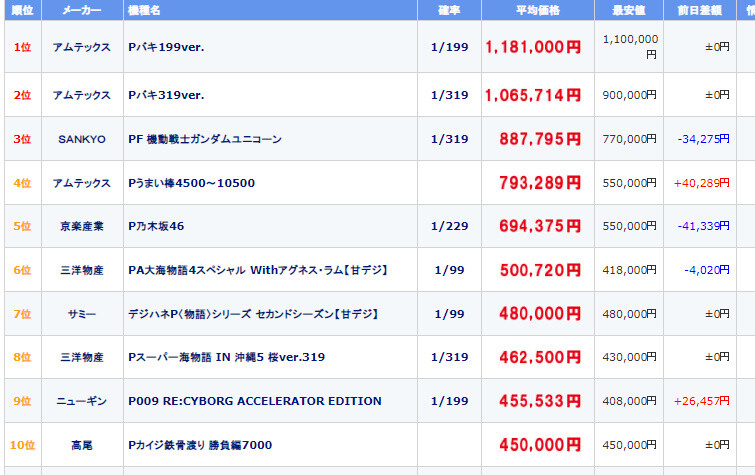
Task: Open Pスーパー海物語 IN 沖縄5 桜ver.319
Action: [226, 357]
